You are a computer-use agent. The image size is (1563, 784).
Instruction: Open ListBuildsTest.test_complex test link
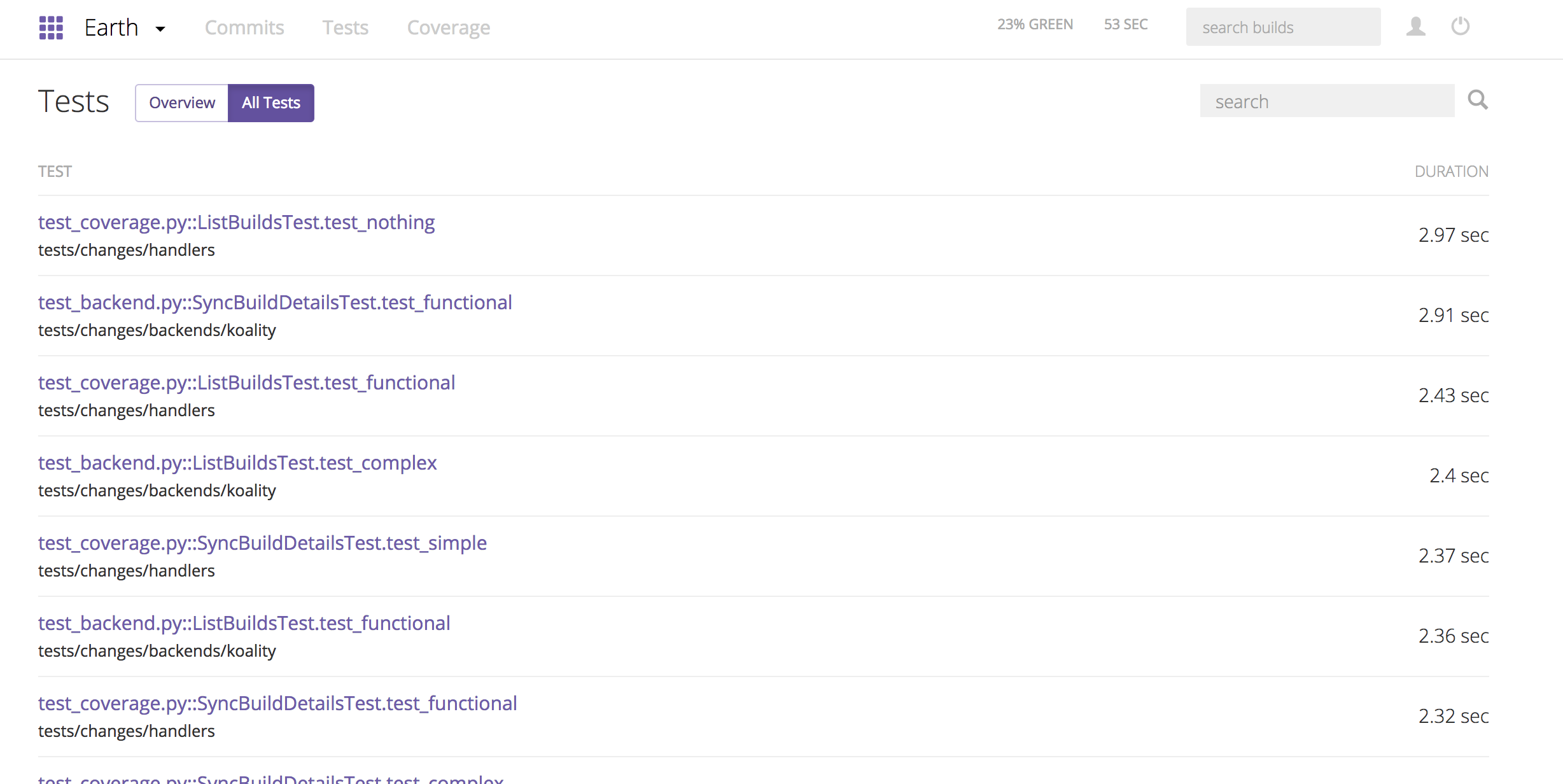click(x=237, y=463)
